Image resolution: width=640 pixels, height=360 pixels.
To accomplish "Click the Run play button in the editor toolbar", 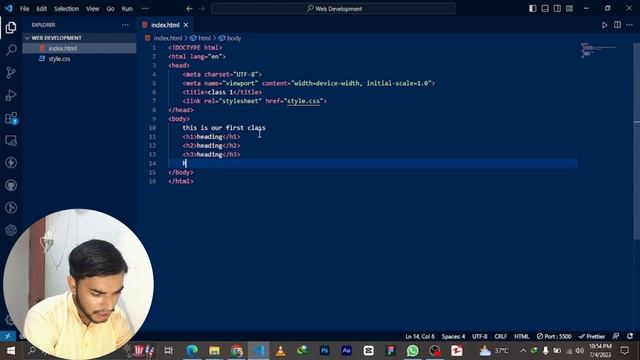I will tap(604, 25).
